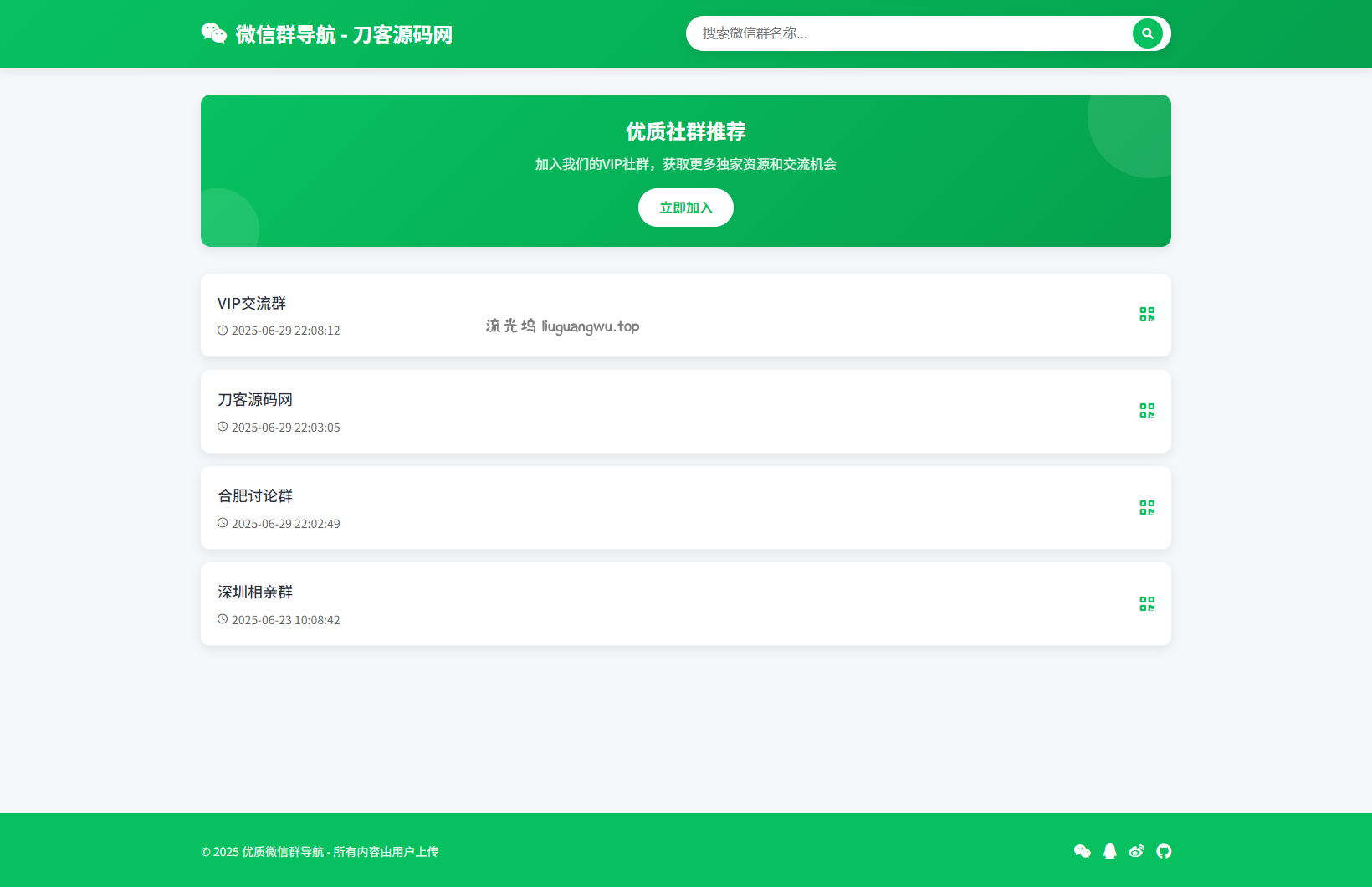Select the site title 微信群导航 - 刀客源码网
The image size is (1372, 887).
(341, 34)
